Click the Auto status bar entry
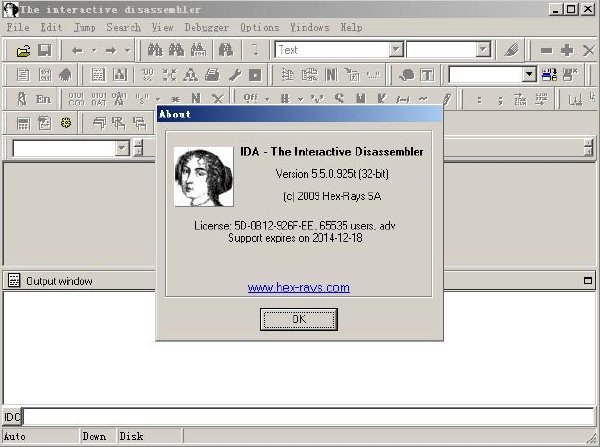The height and width of the screenshot is (447, 600). point(15,436)
